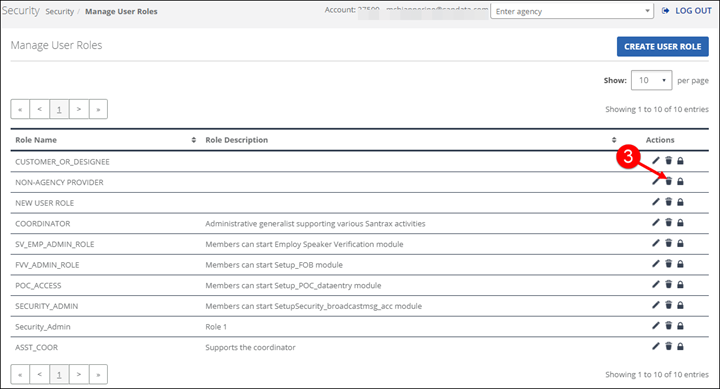Go to first page in bottom pagination

(x=20, y=374)
